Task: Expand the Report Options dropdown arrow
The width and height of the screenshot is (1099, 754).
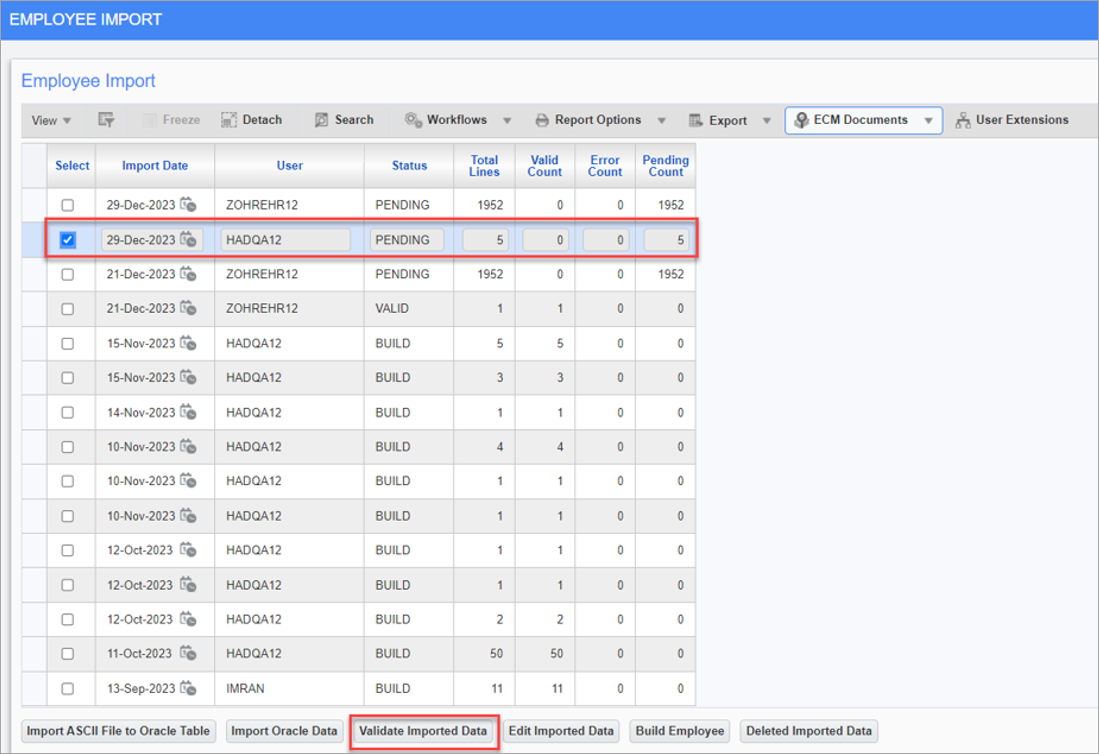Action: tap(661, 121)
